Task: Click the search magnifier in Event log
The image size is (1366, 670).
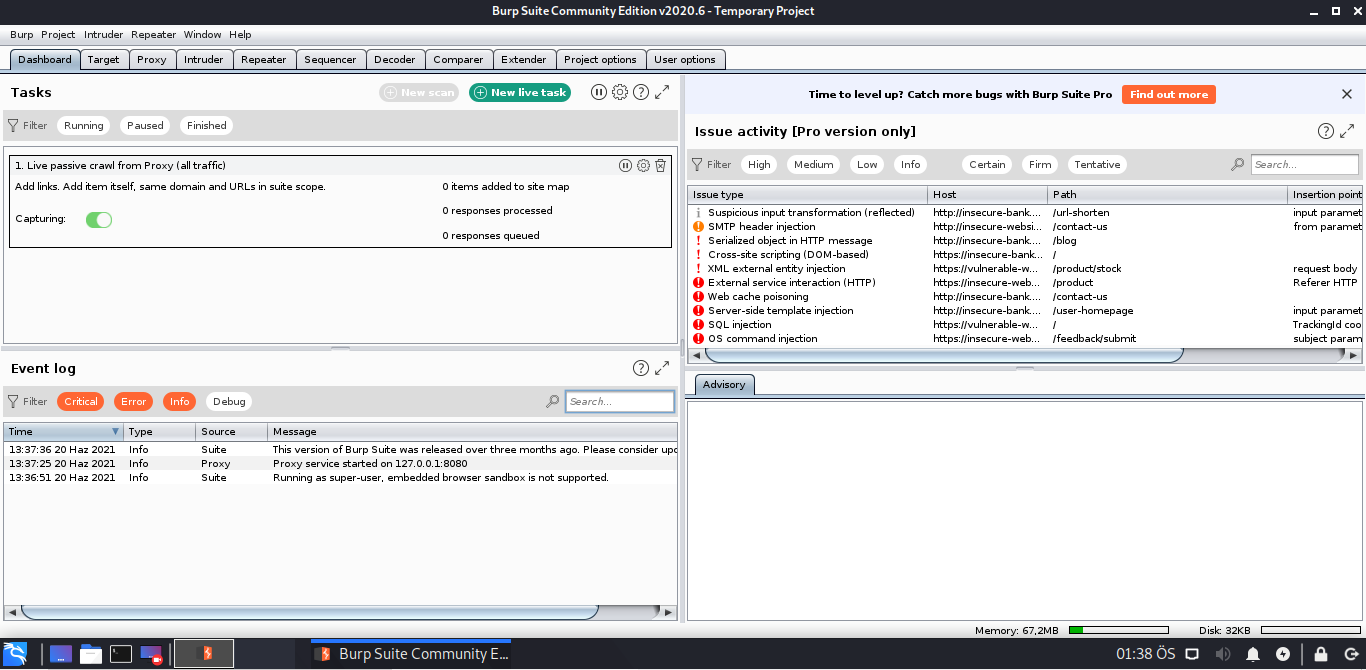Action: click(553, 402)
